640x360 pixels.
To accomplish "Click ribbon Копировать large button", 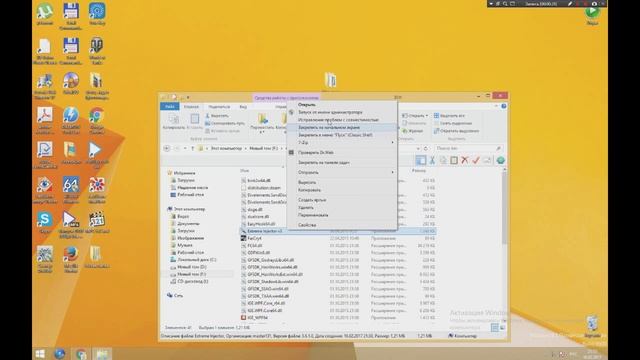I will (x=173, y=122).
